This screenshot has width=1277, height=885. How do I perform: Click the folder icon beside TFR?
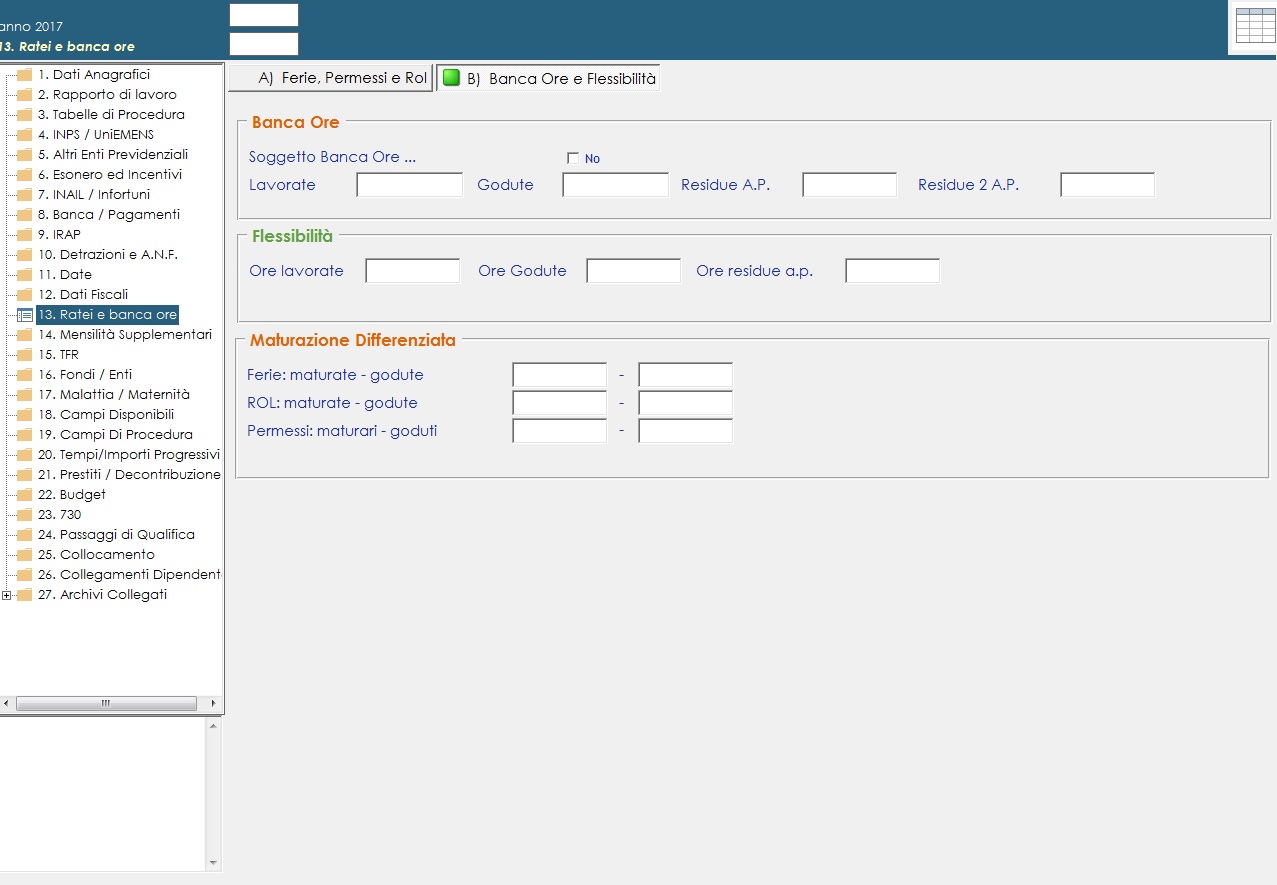(25, 355)
